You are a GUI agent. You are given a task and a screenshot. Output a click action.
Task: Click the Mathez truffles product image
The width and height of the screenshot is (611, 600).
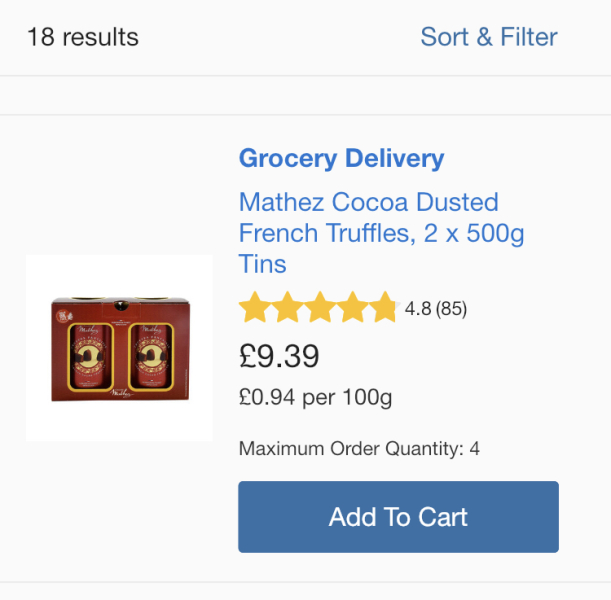[119, 348]
